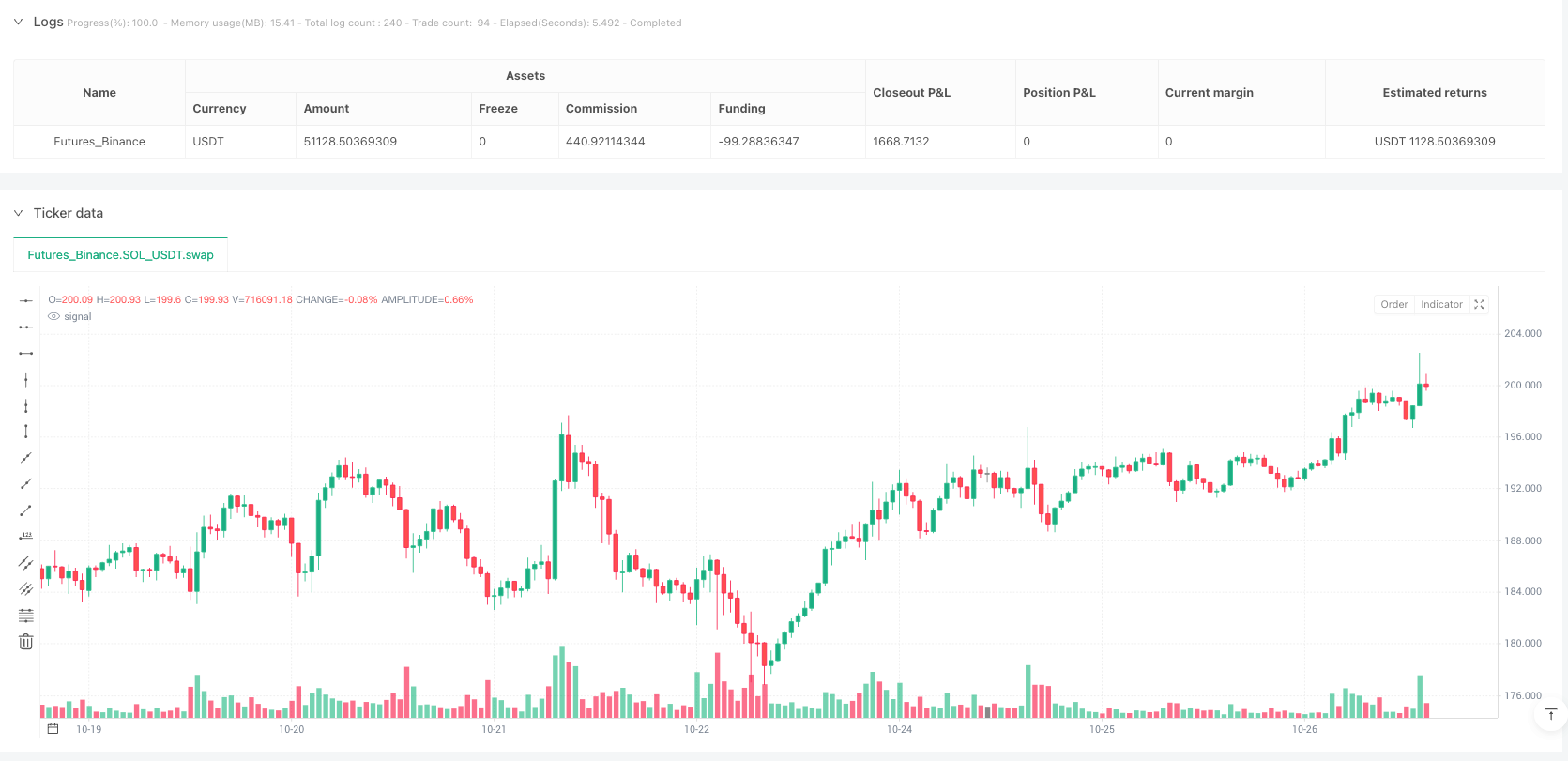
Task: Open the Fibonacci retracement tool
Action: pos(25,615)
